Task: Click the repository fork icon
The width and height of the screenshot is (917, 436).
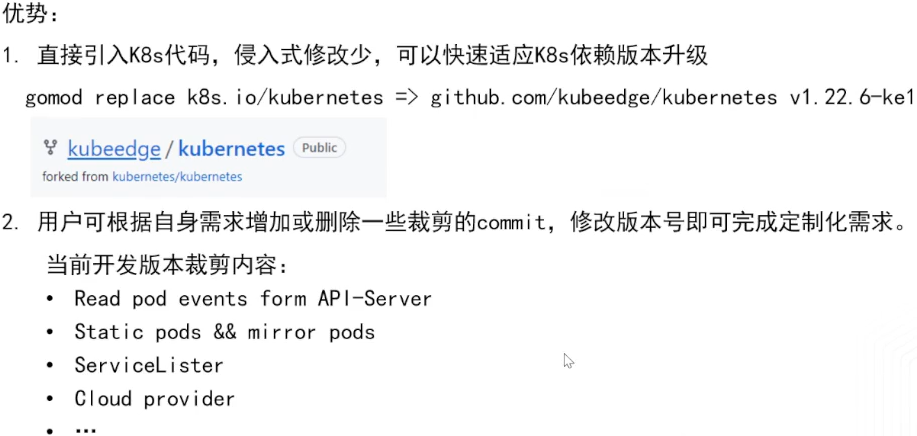Action: tap(50, 148)
